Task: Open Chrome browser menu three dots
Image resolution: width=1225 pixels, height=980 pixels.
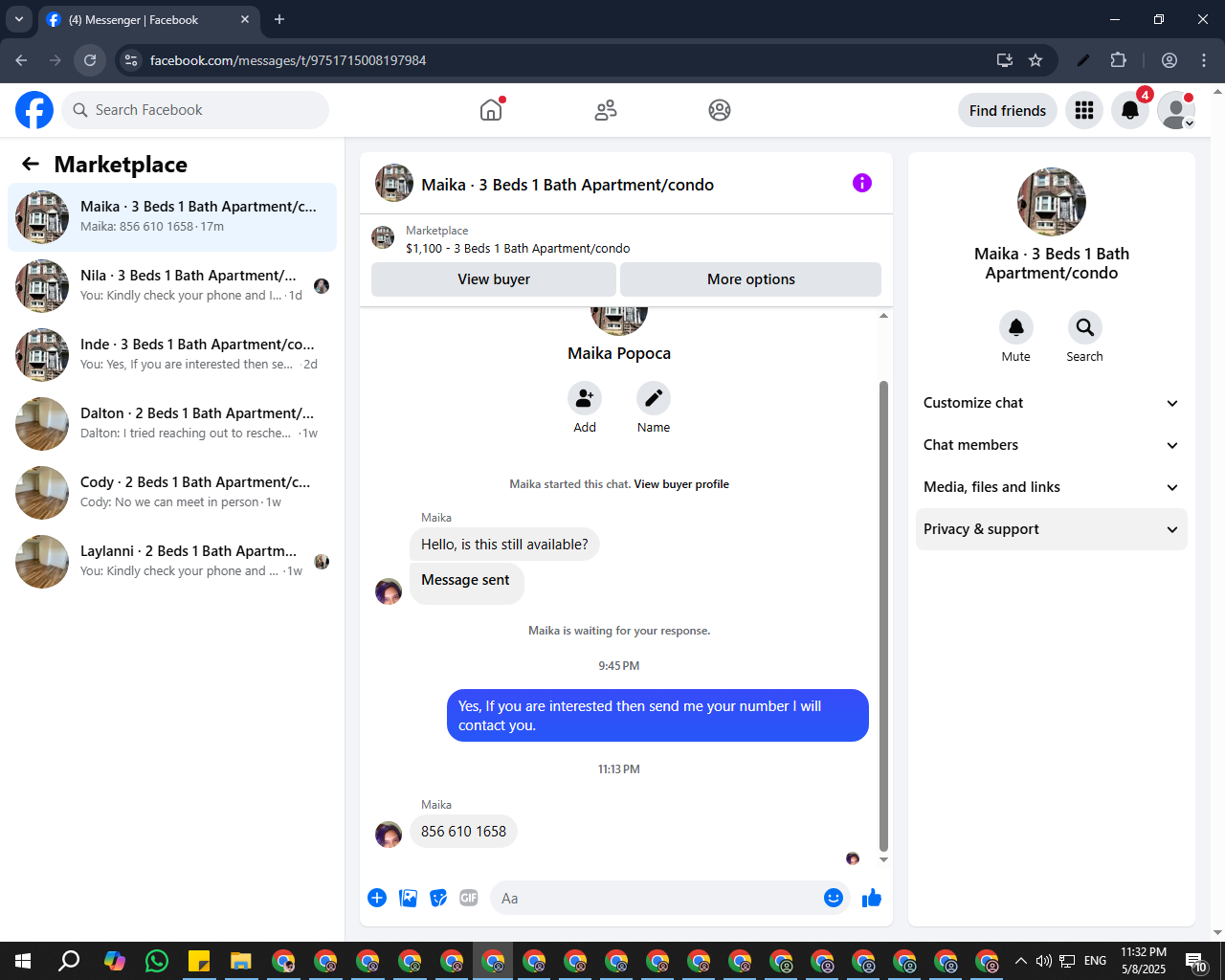Action: pyautogui.click(x=1204, y=60)
